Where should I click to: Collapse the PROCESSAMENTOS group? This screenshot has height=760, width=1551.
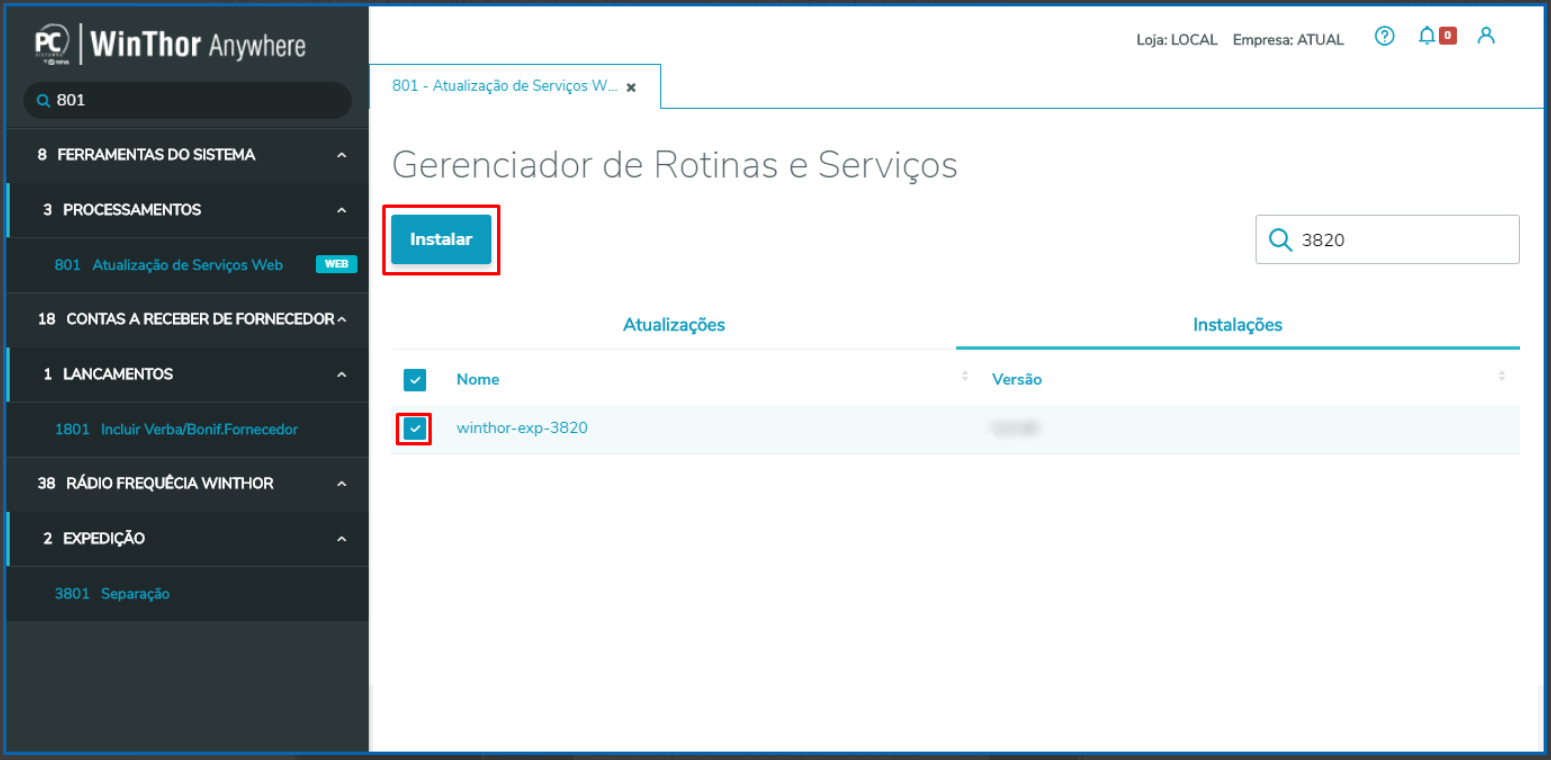tap(342, 210)
